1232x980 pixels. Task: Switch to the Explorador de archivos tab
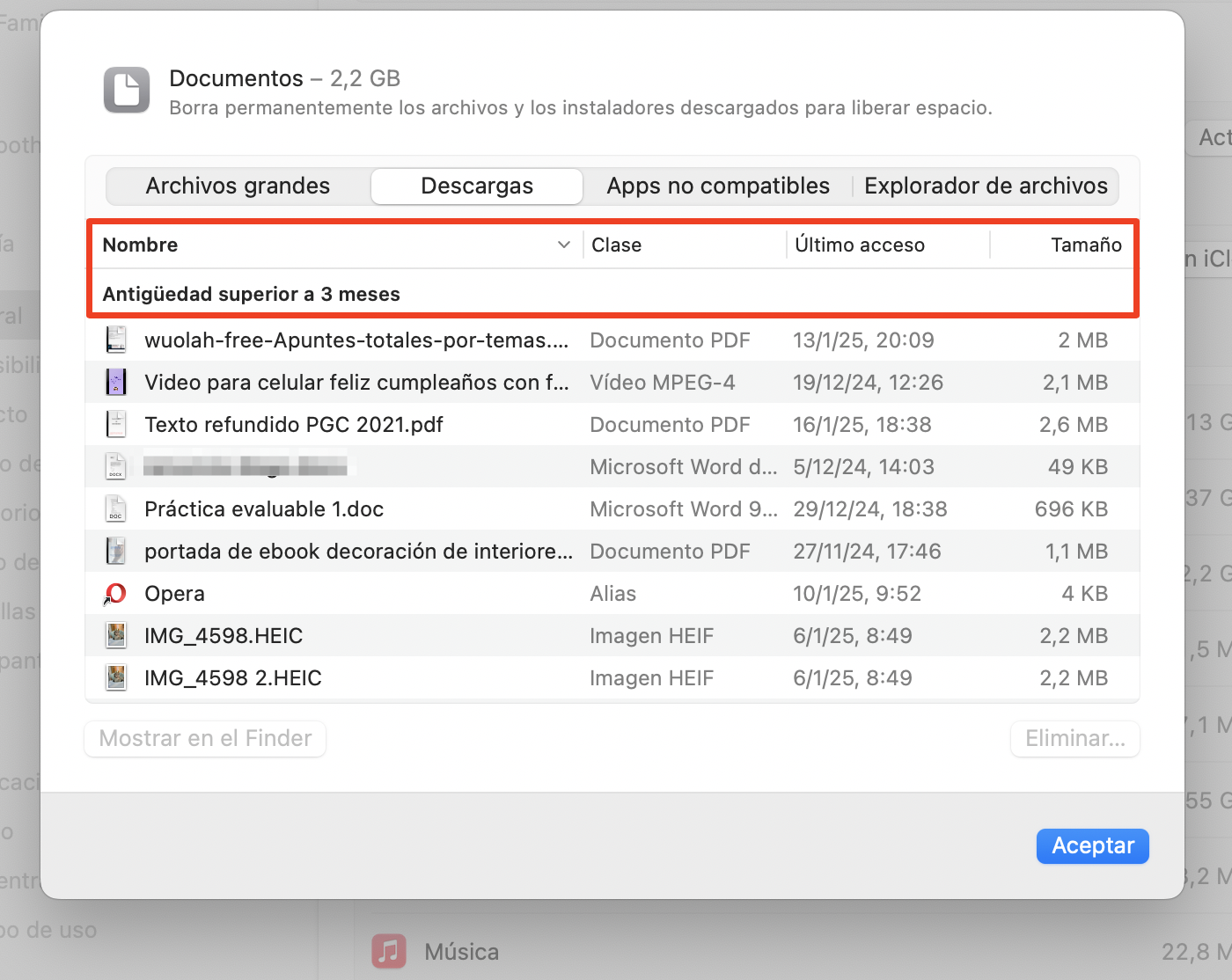986,186
